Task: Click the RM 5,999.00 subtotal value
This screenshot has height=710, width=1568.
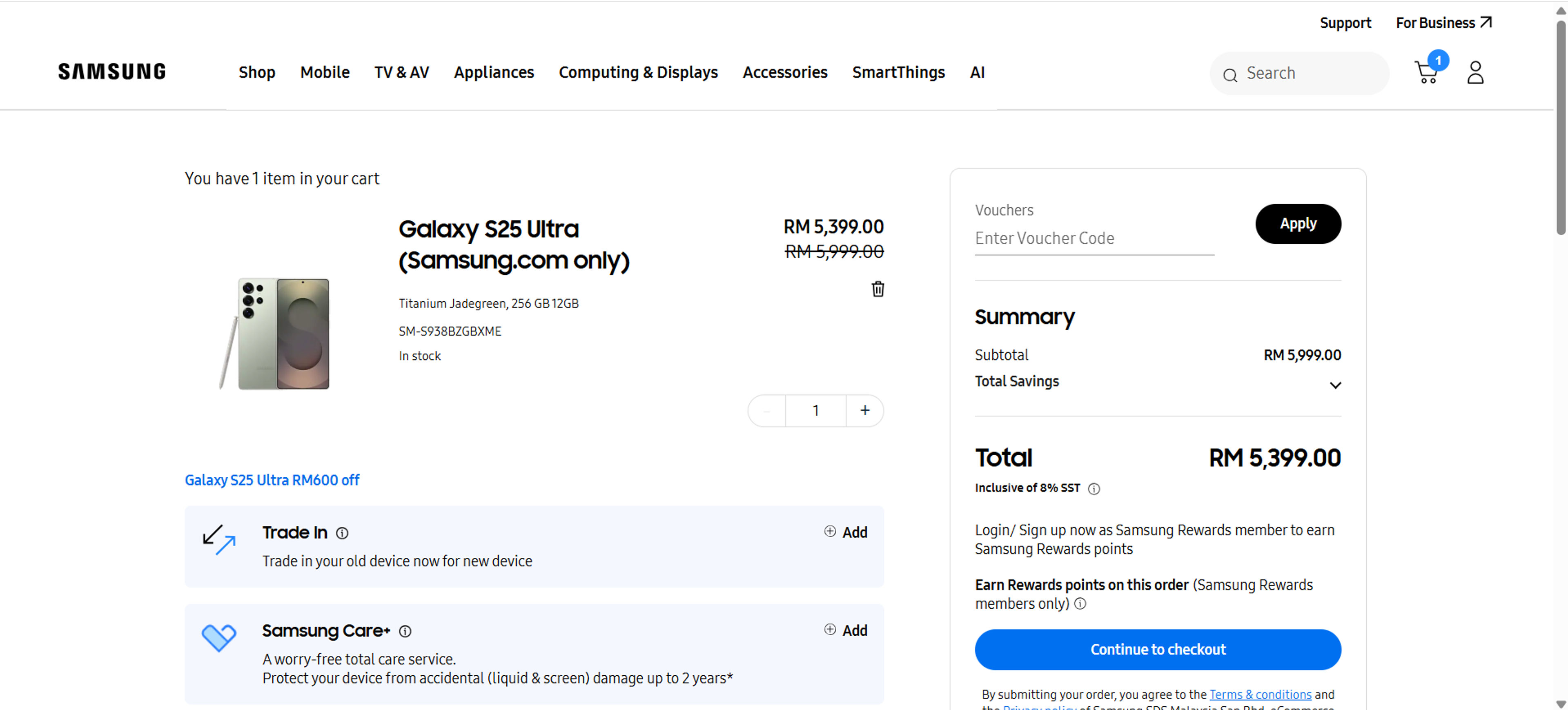Action: pos(1302,355)
